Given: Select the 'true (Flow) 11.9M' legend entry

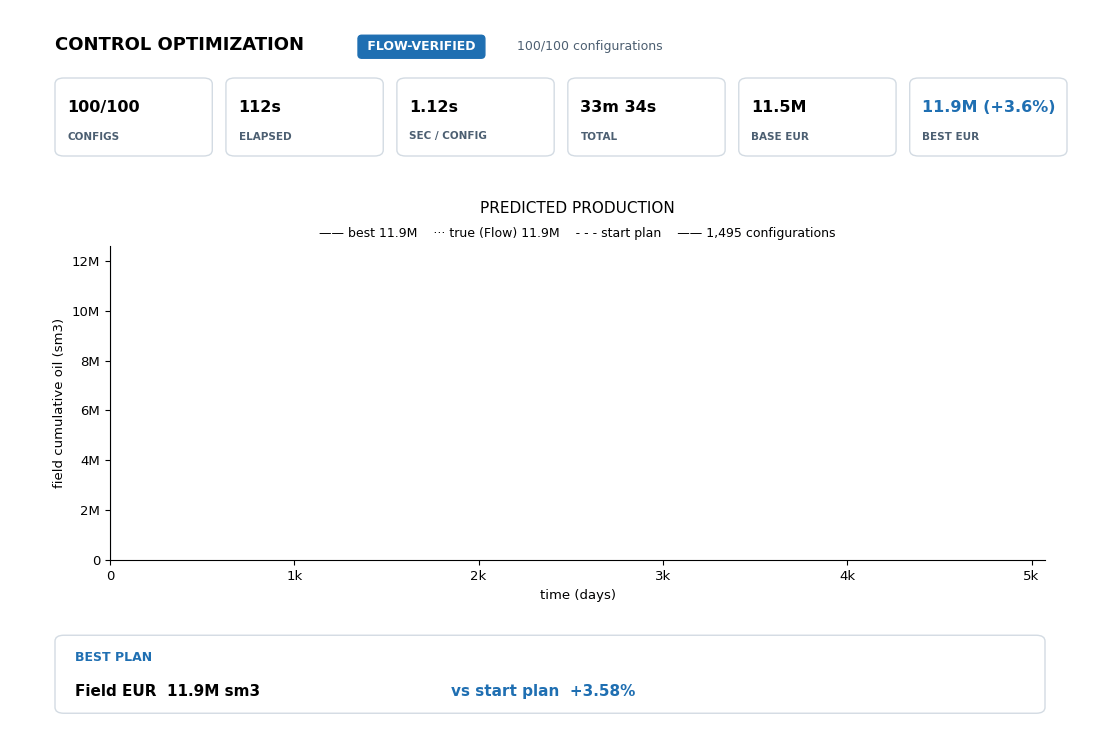Looking at the screenshot, I should coord(497,233).
